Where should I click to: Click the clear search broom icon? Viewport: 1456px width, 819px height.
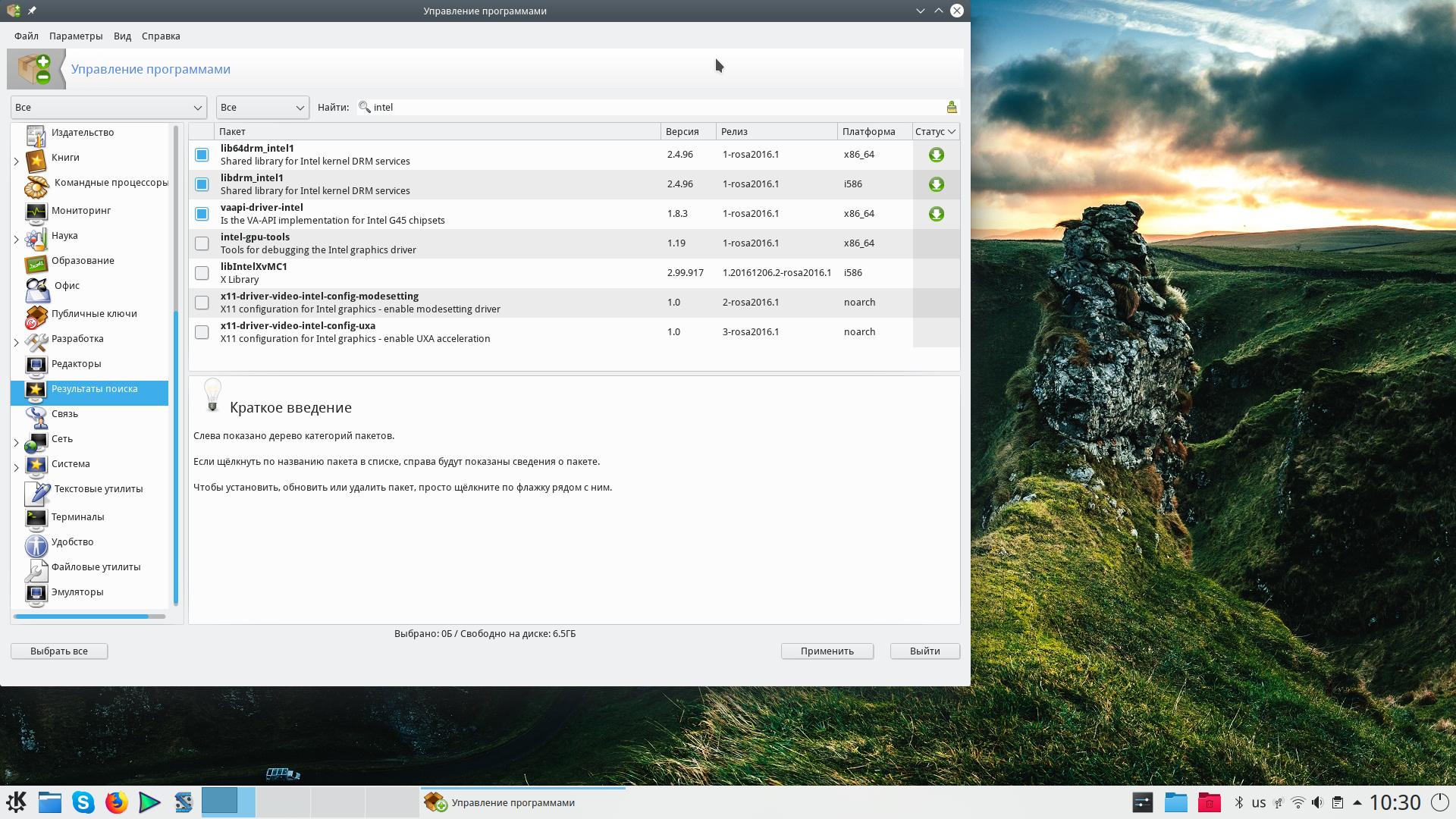coord(951,107)
